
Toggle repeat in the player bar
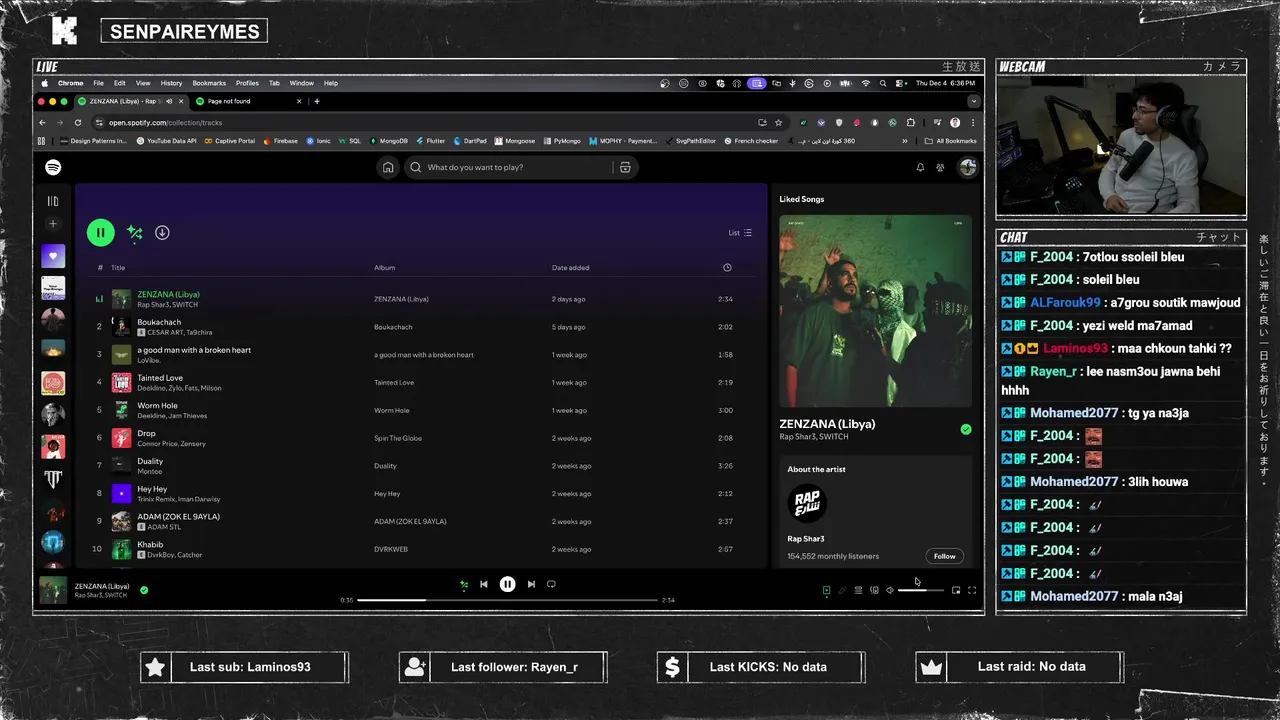click(x=551, y=584)
